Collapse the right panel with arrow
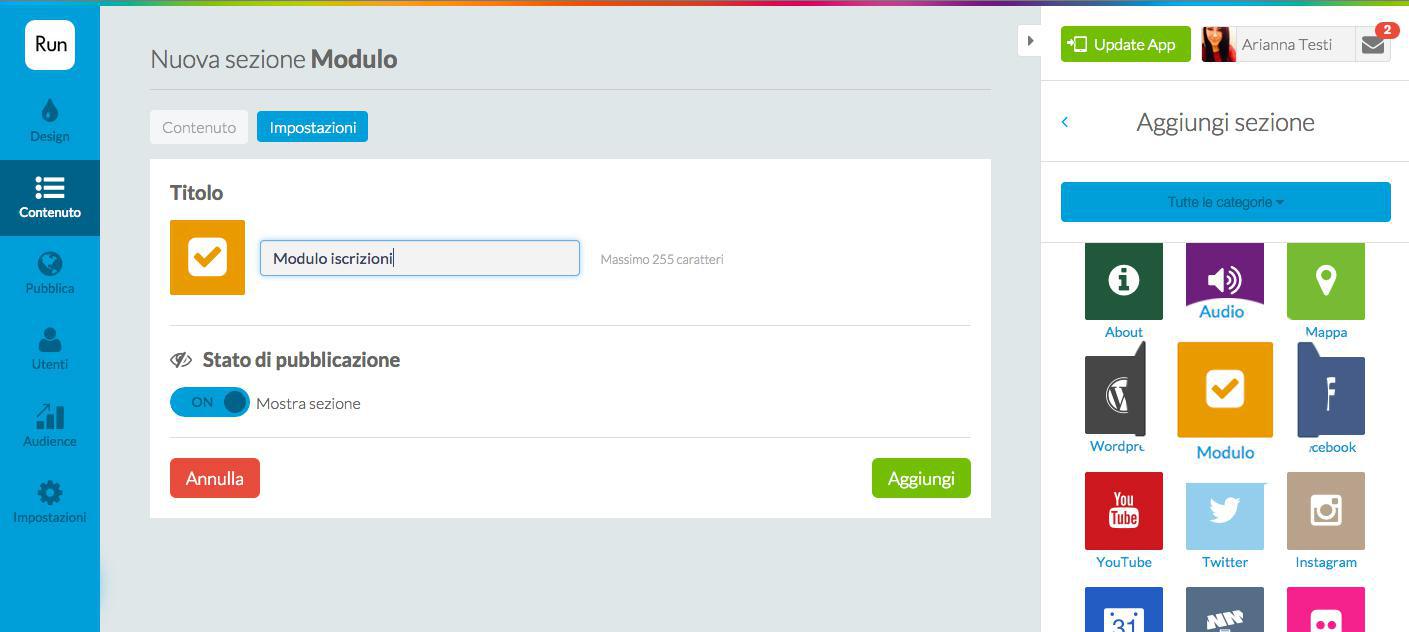This screenshot has height=632, width=1409. 1029,41
